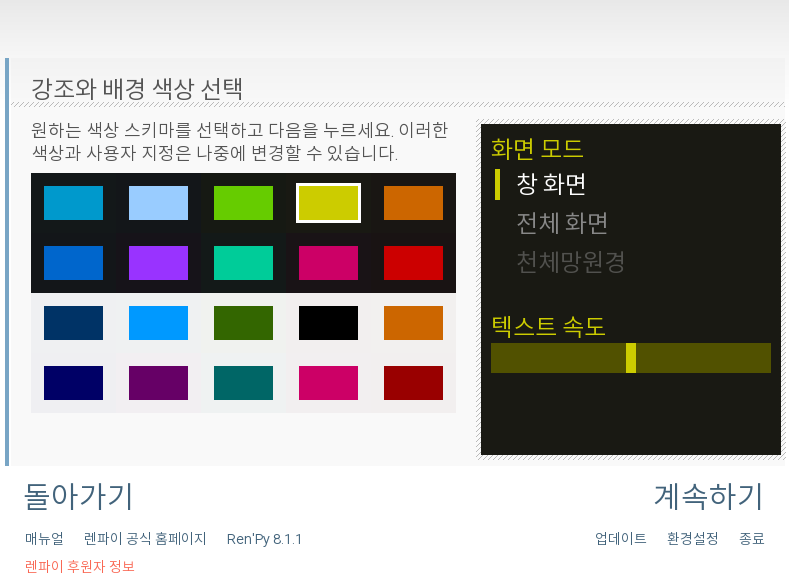
Task: Pick the dark purple light-theme swatch
Action: 159,383
